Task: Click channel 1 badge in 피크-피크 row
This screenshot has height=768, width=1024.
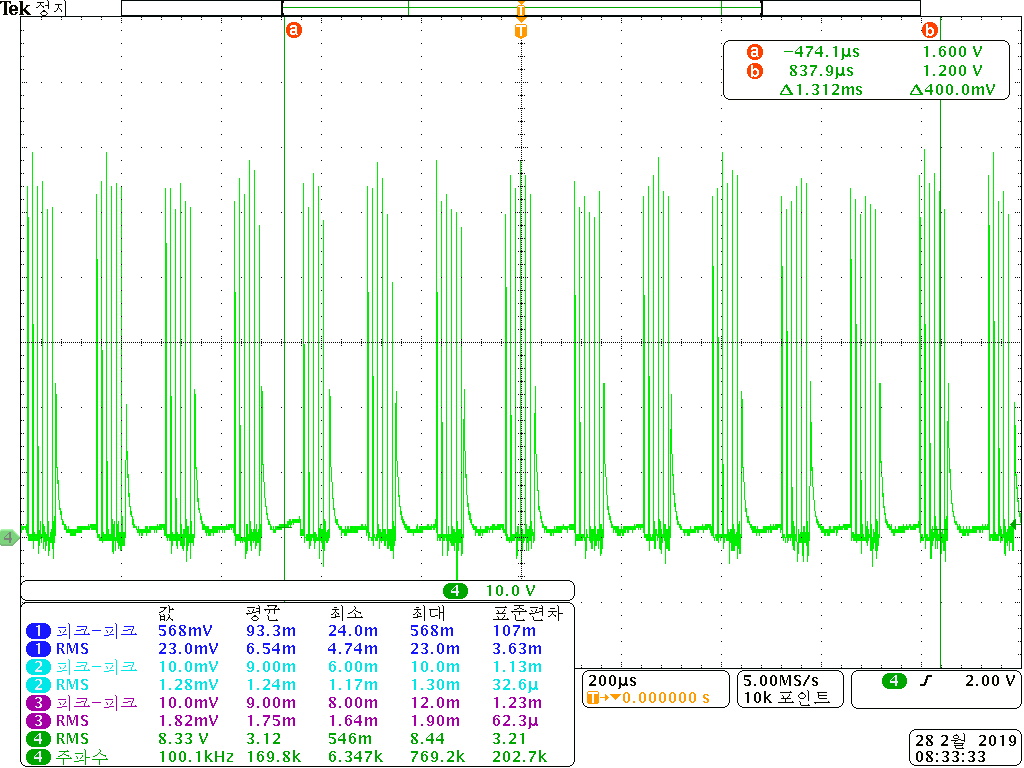Action: [x=38, y=631]
